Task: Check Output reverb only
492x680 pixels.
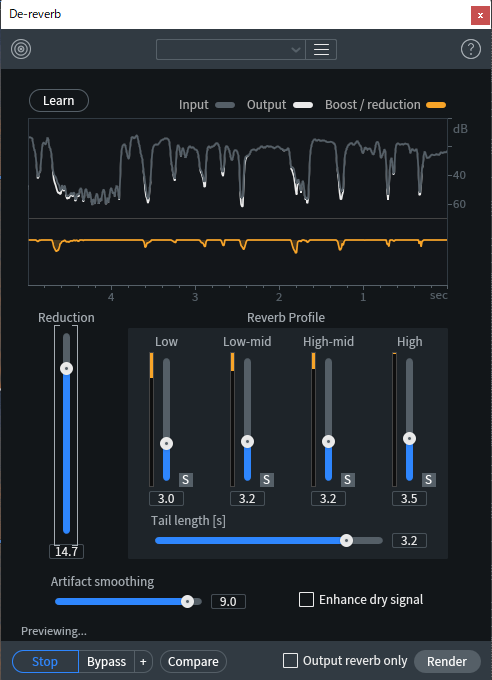Action: (x=290, y=660)
